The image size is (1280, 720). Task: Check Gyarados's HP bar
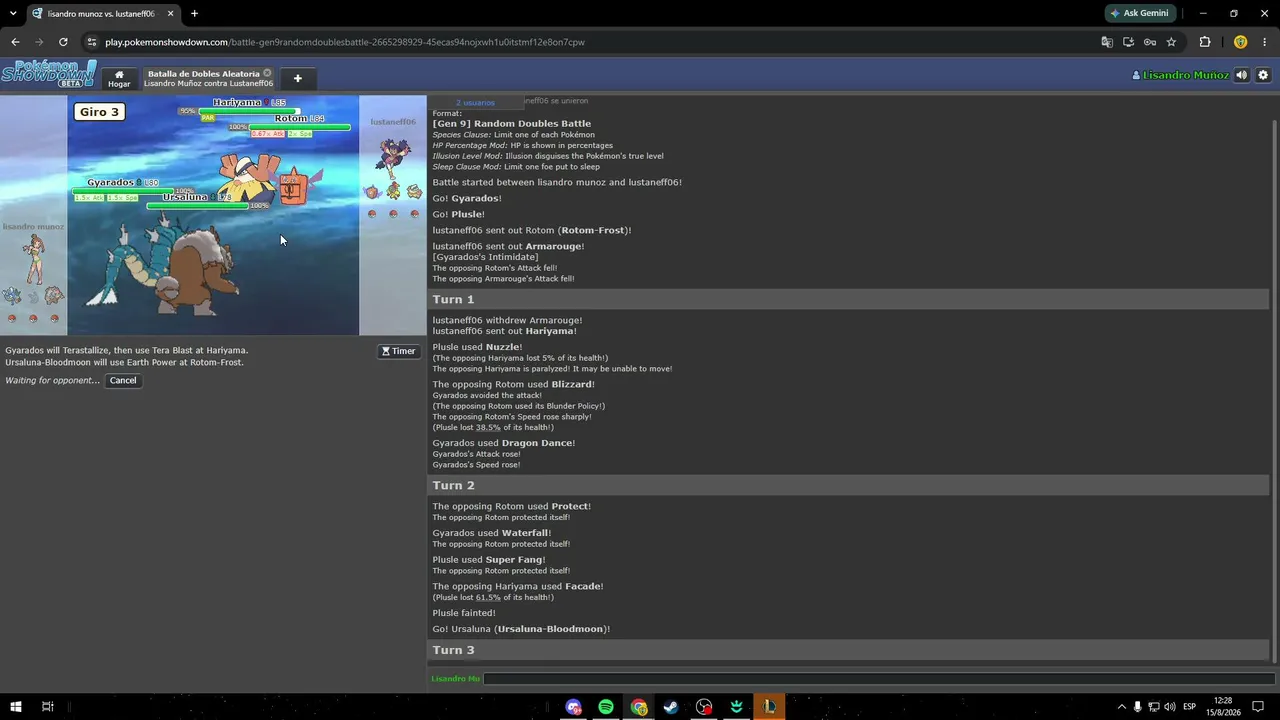coord(123,191)
